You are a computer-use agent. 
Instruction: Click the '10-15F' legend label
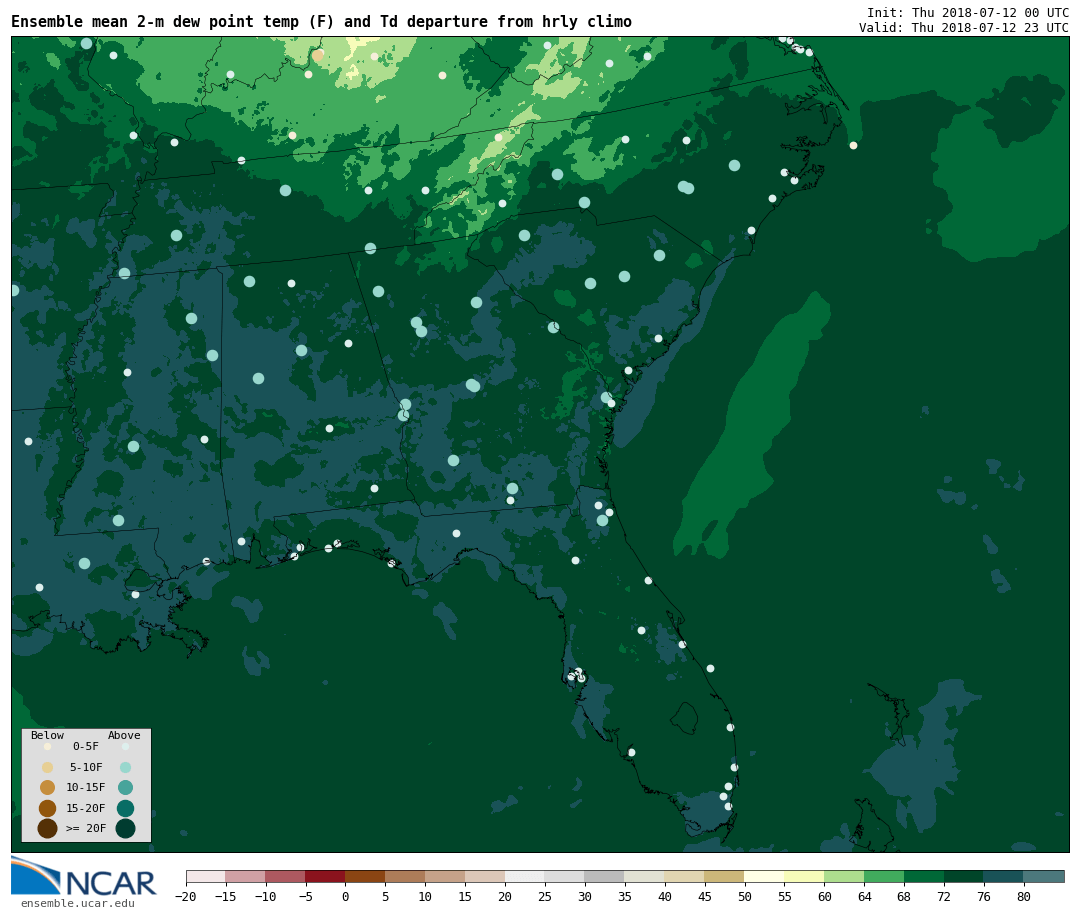(85, 787)
